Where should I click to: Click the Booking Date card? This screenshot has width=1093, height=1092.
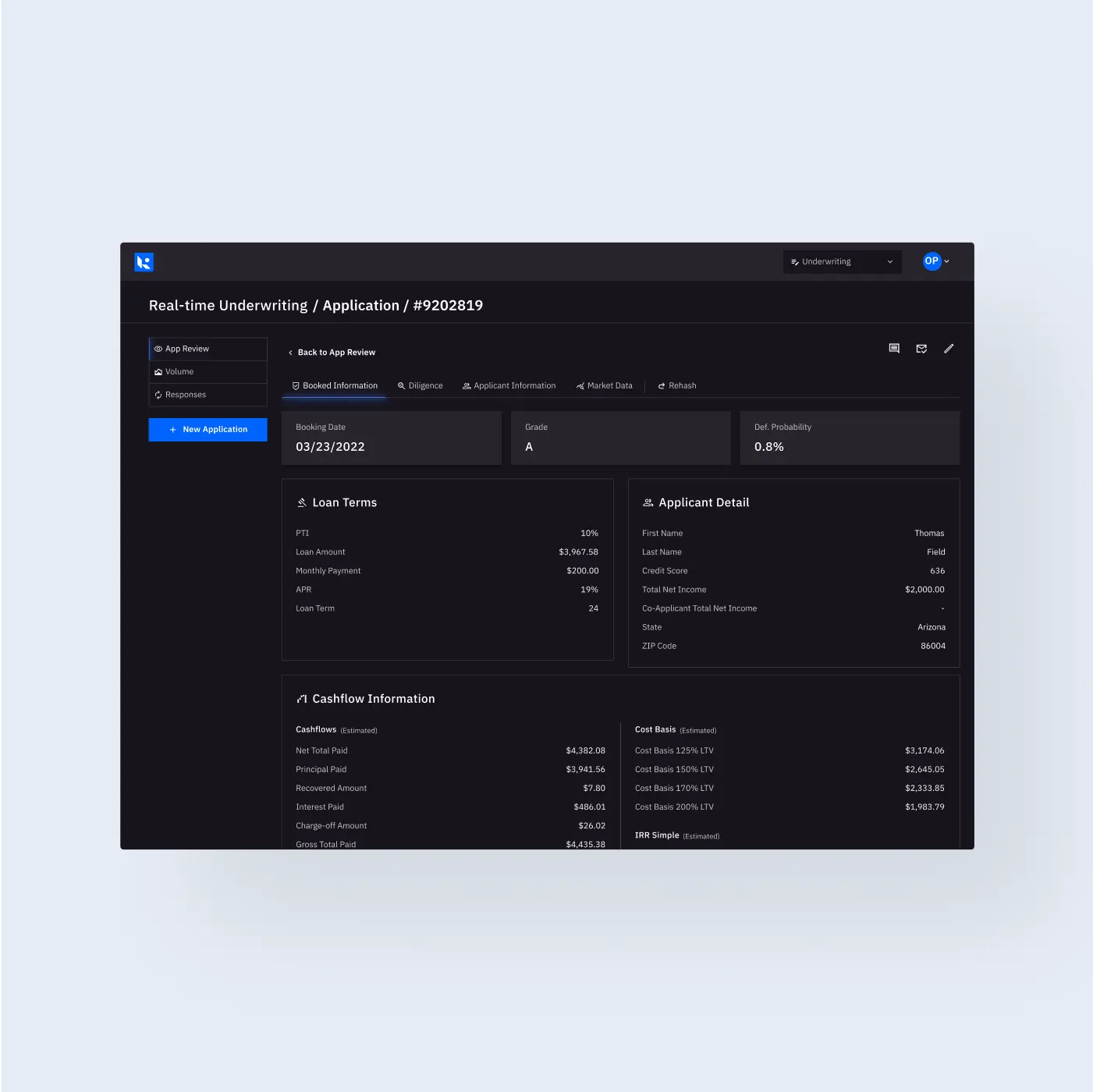391,438
